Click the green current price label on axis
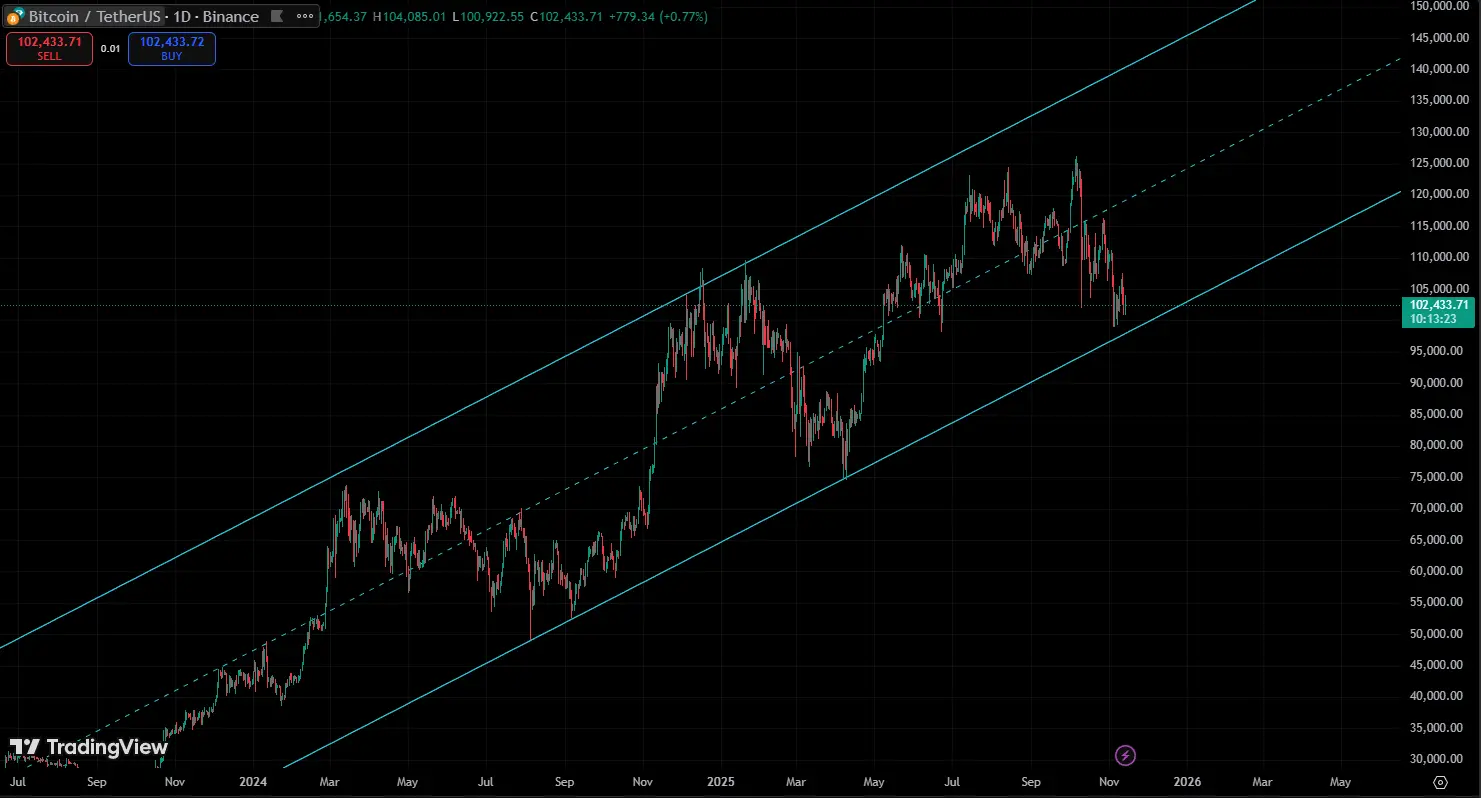The width and height of the screenshot is (1481, 798). (1438, 311)
